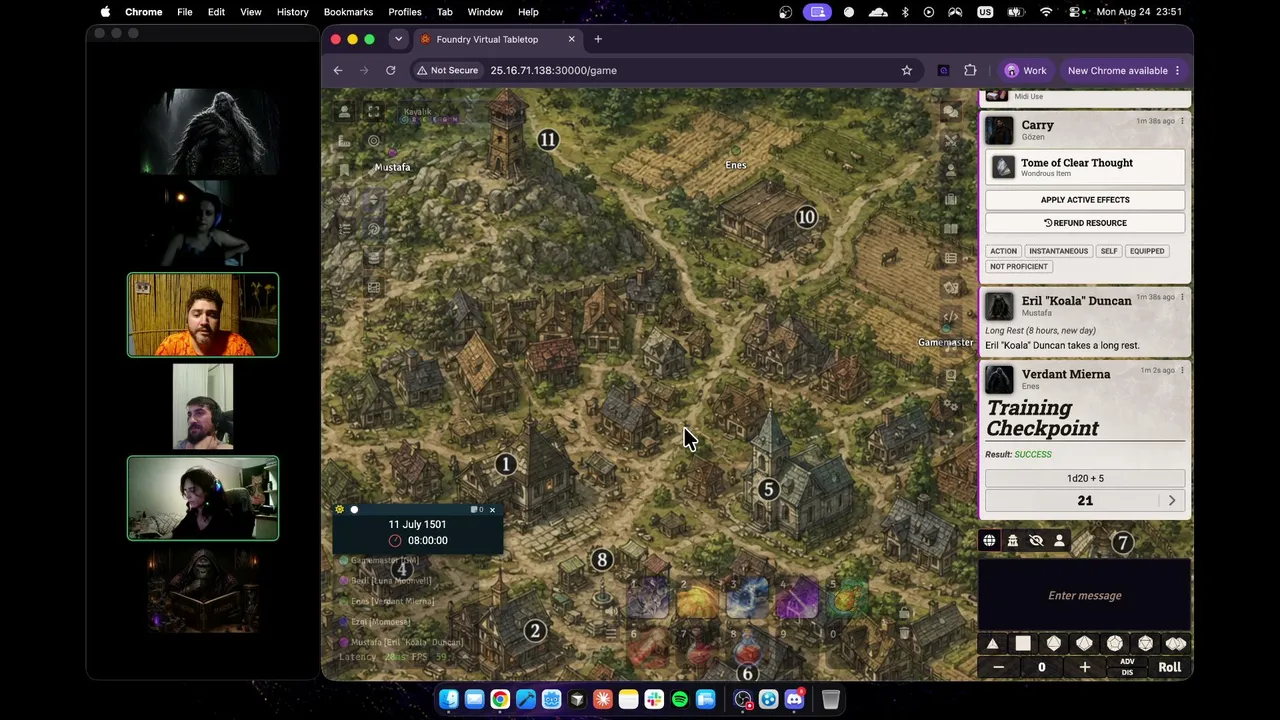Open the Chrome tab search dropdown
The height and width of the screenshot is (720, 1280).
[x=398, y=39]
